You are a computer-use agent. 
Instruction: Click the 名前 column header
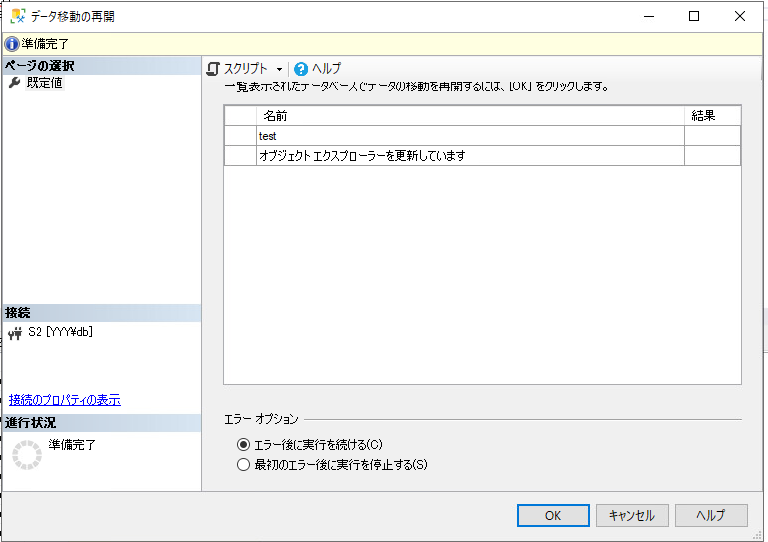[470, 116]
